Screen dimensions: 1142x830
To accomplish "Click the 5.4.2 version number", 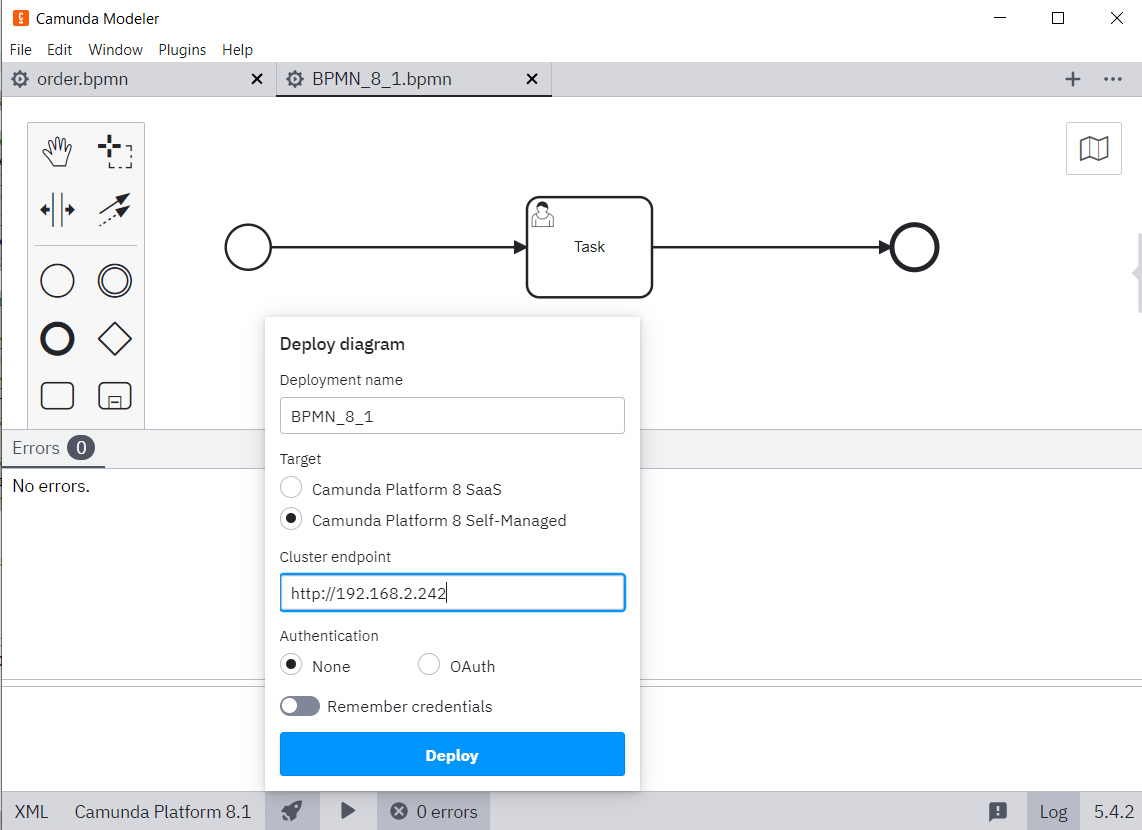I will [x=1114, y=811].
